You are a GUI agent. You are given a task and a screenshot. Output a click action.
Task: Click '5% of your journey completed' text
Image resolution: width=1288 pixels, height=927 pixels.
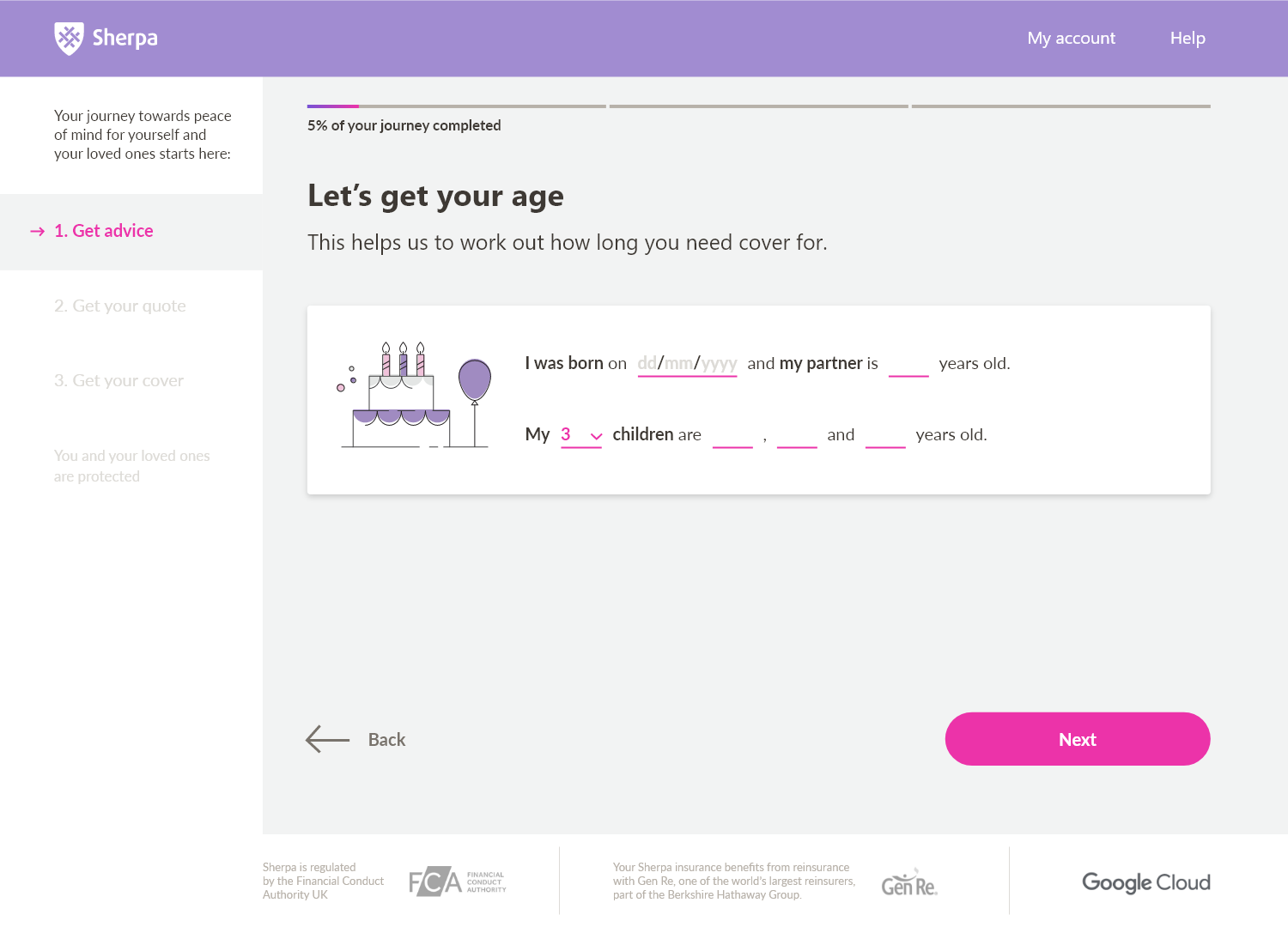point(404,125)
